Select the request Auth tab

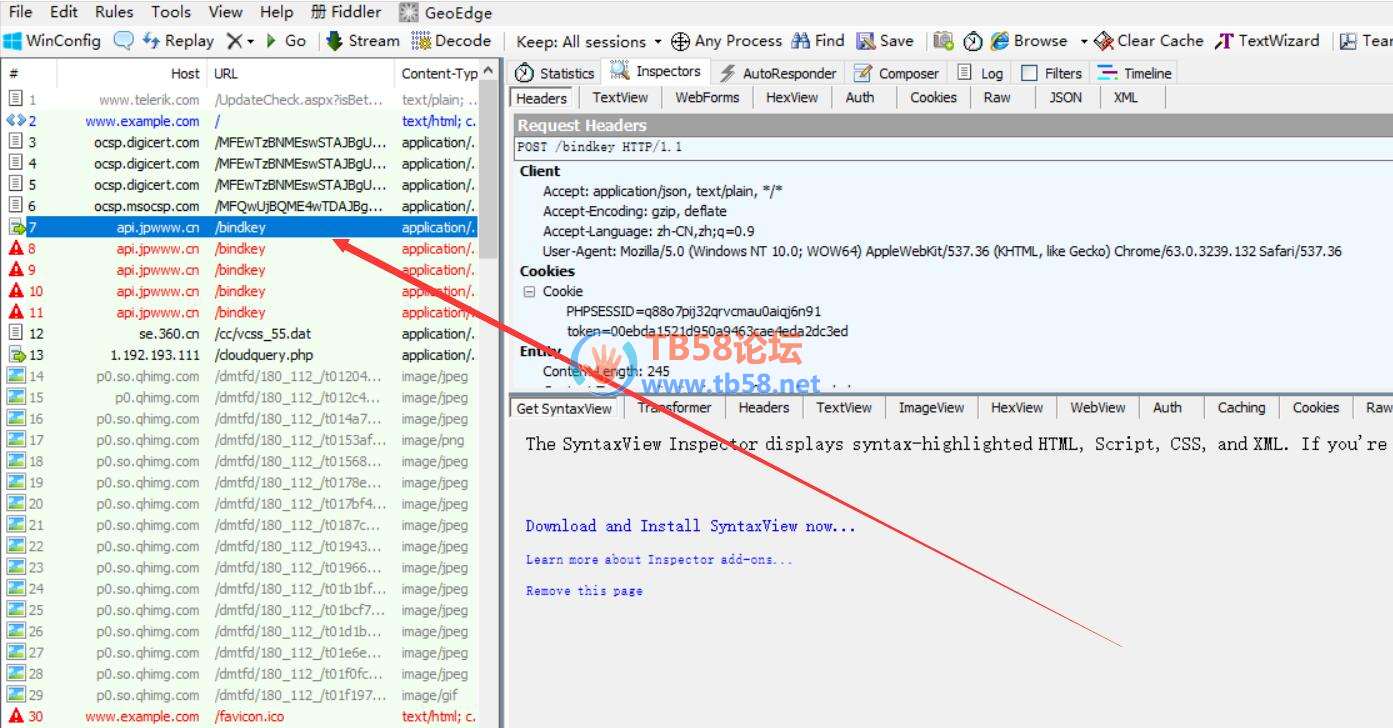859,98
